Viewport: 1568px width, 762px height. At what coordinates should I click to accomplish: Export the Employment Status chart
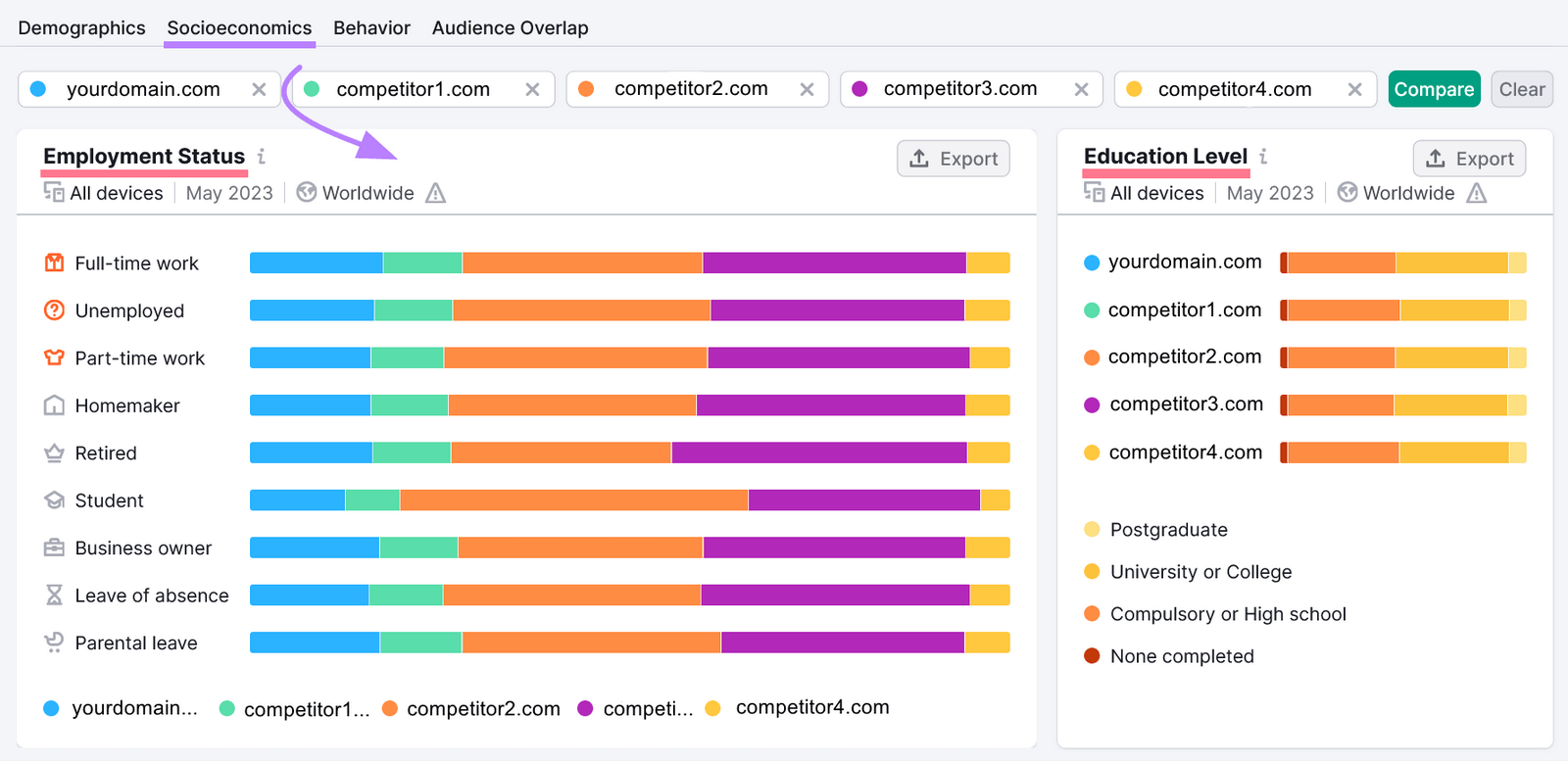tap(953, 159)
